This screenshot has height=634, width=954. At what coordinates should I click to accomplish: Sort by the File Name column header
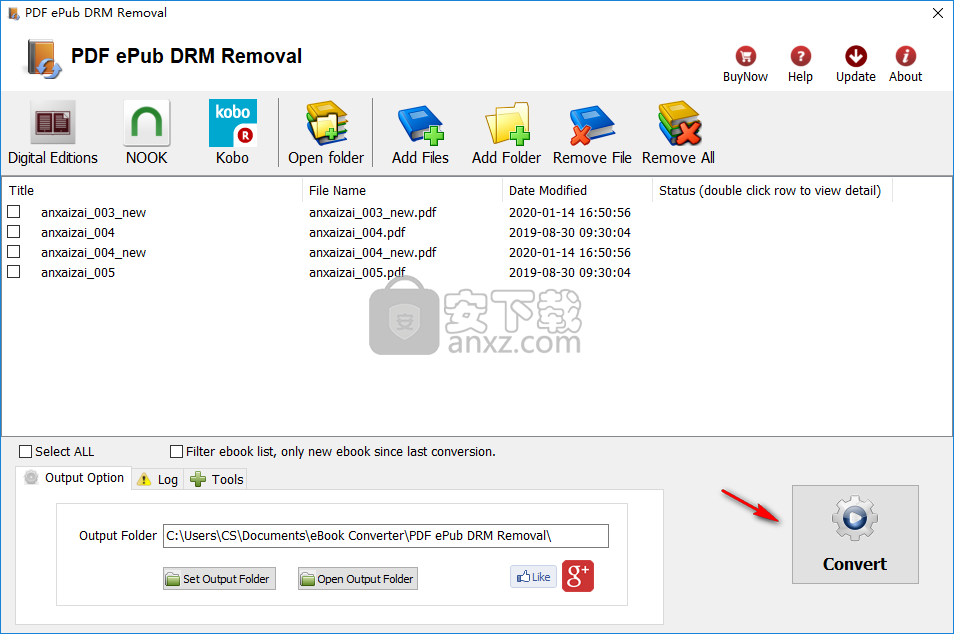[402, 190]
